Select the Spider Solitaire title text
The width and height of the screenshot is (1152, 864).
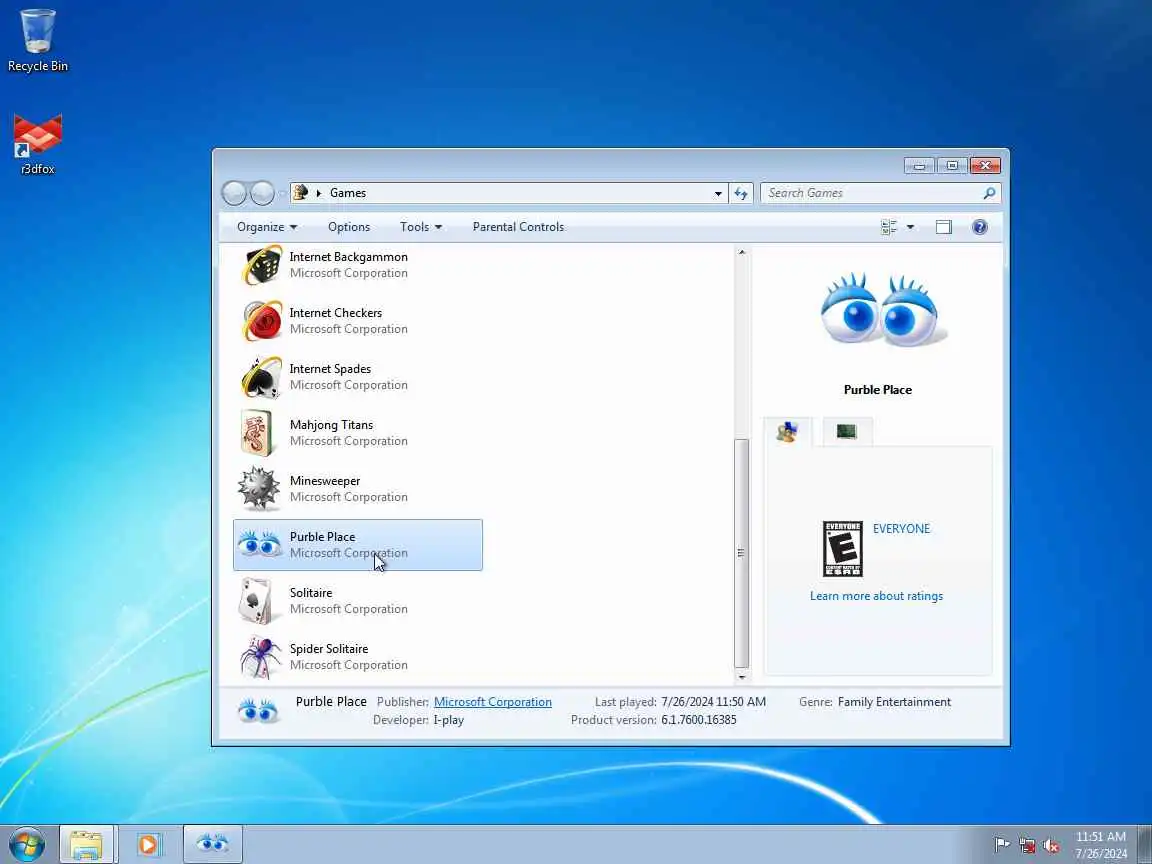[x=329, y=649]
